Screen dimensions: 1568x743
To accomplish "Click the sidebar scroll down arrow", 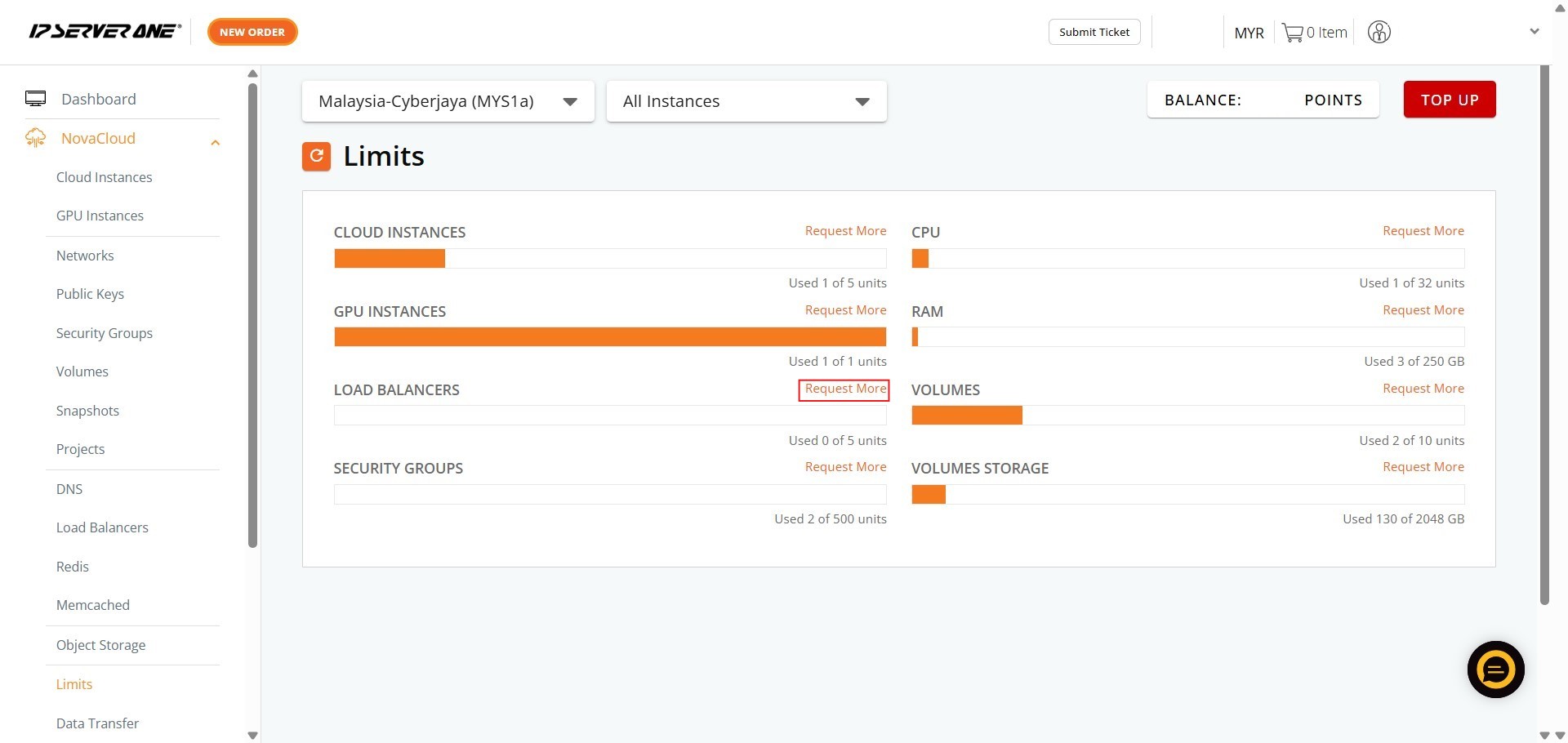I will [x=252, y=735].
